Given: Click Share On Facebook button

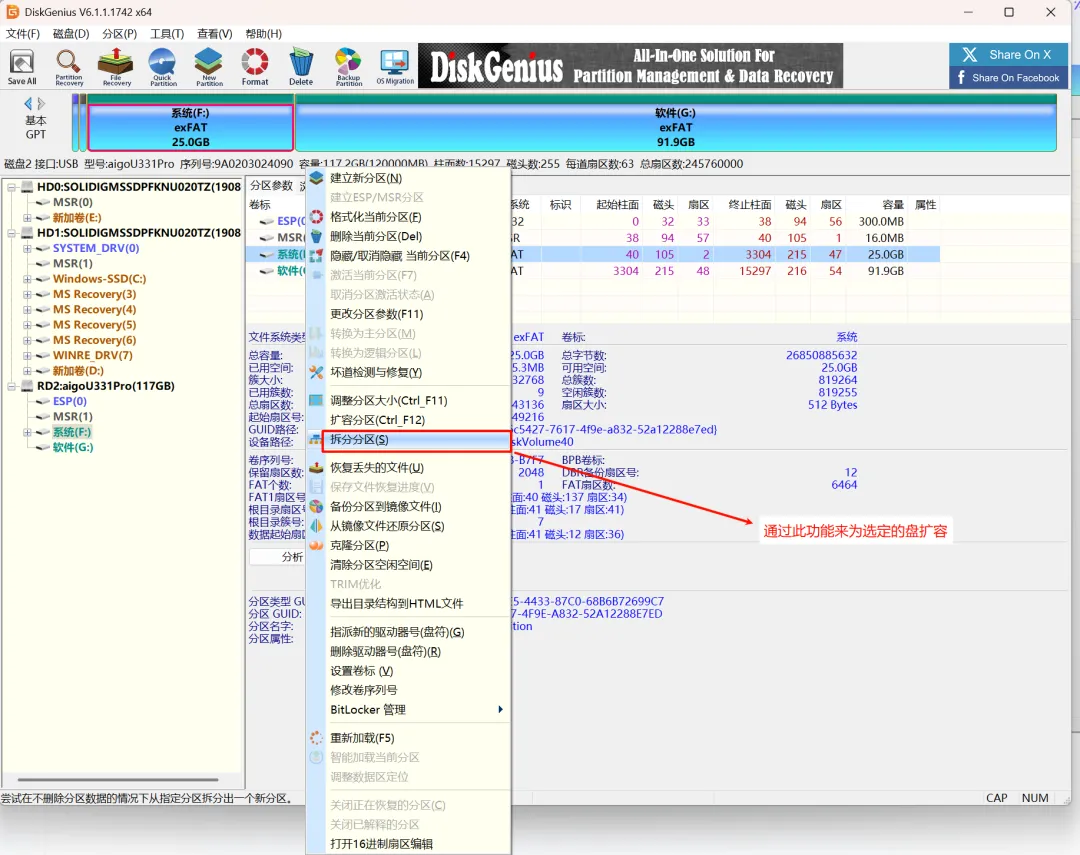Looking at the screenshot, I should [1008, 78].
